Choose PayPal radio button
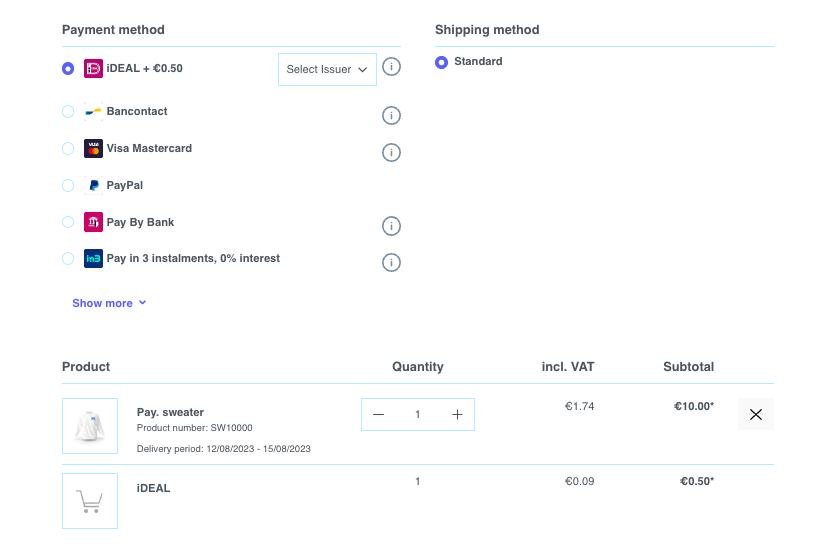The width and height of the screenshot is (839, 554). tap(68, 185)
